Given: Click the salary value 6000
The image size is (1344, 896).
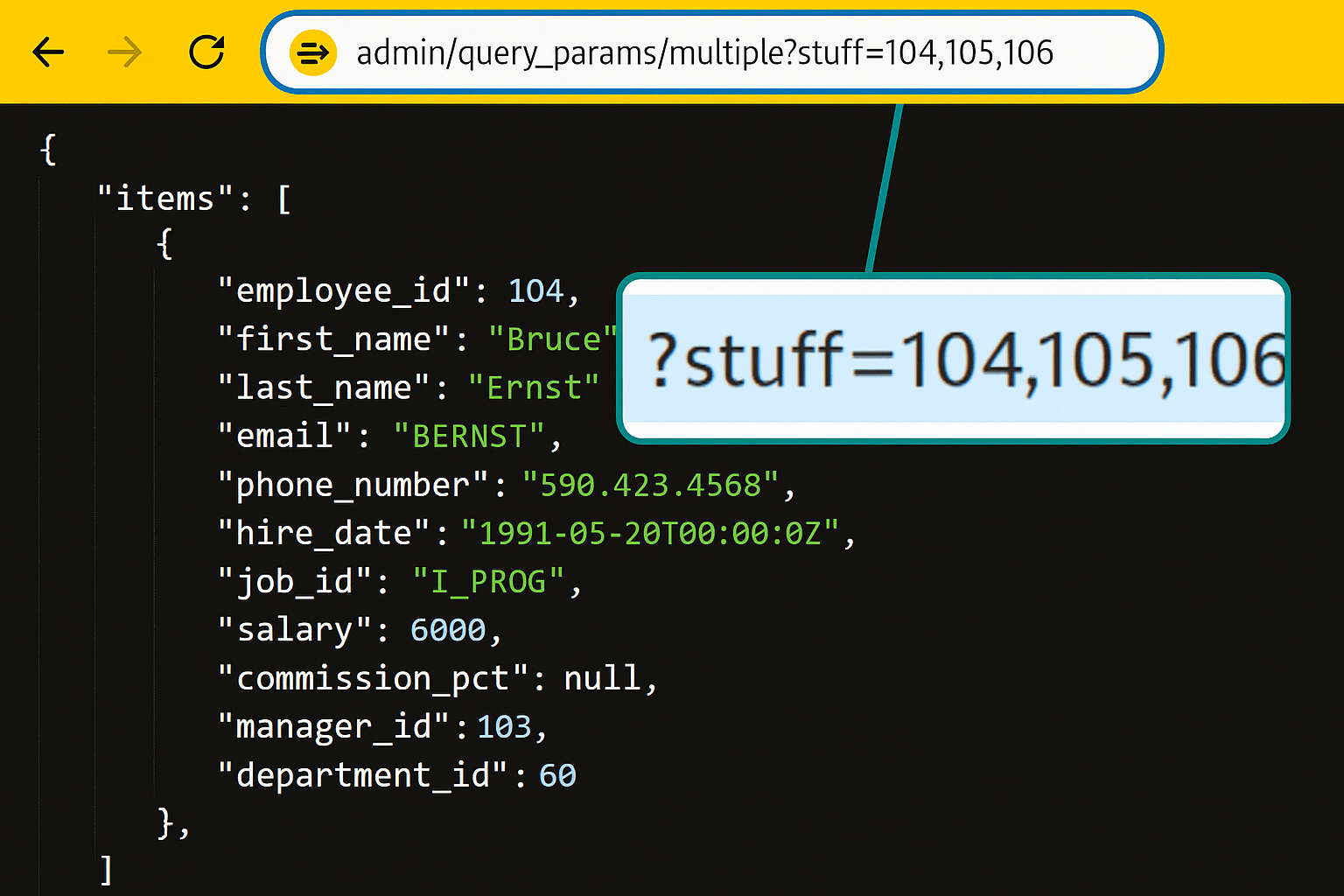Looking at the screenshot, I should click(x=448, y=629).
